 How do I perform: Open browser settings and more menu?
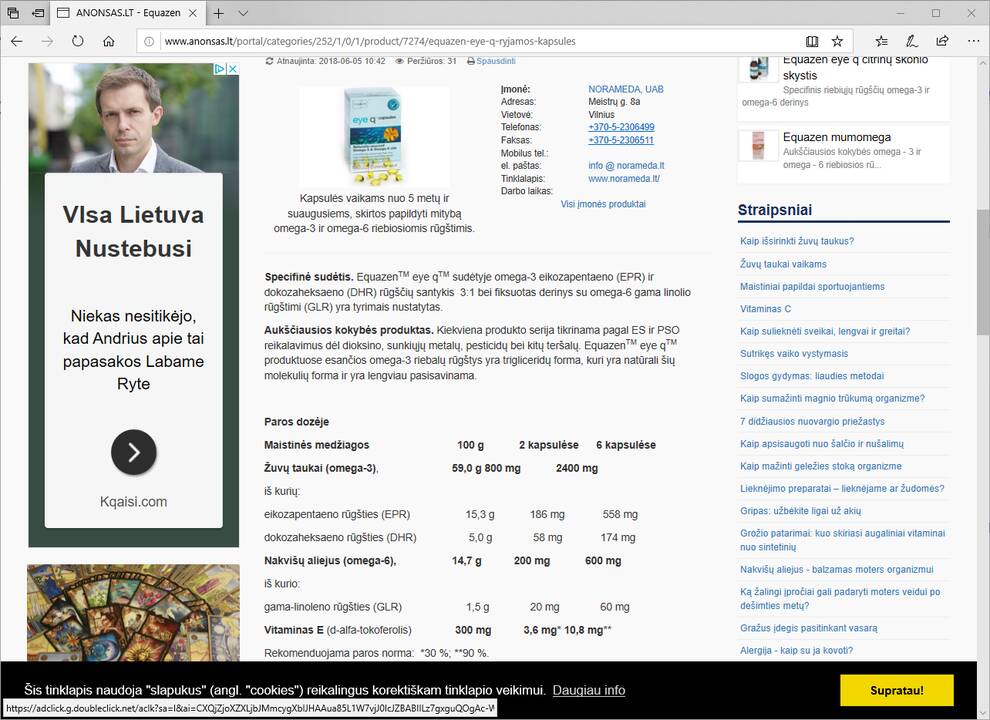[973, 41]
